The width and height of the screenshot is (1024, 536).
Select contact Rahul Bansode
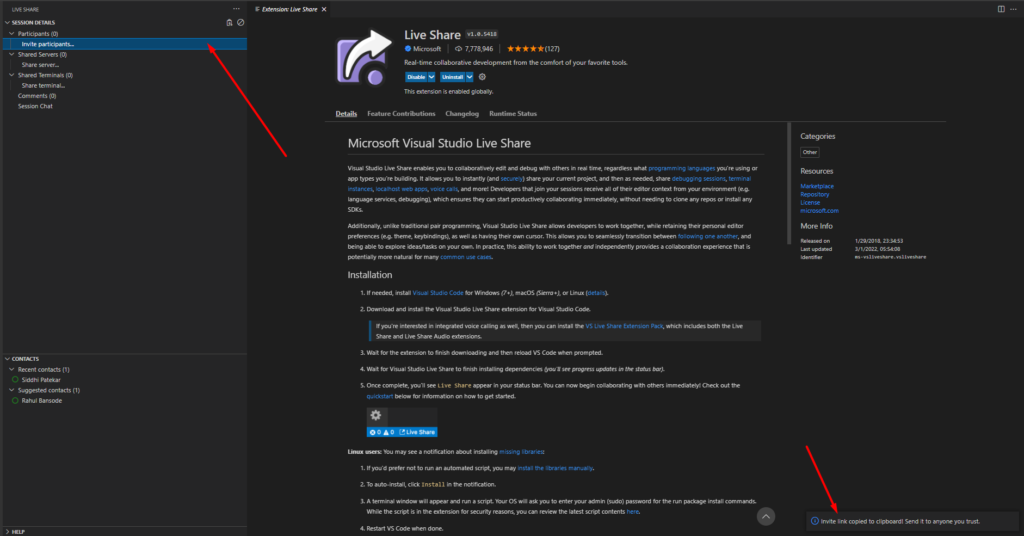pyautogui.click(x=42, y=400)
